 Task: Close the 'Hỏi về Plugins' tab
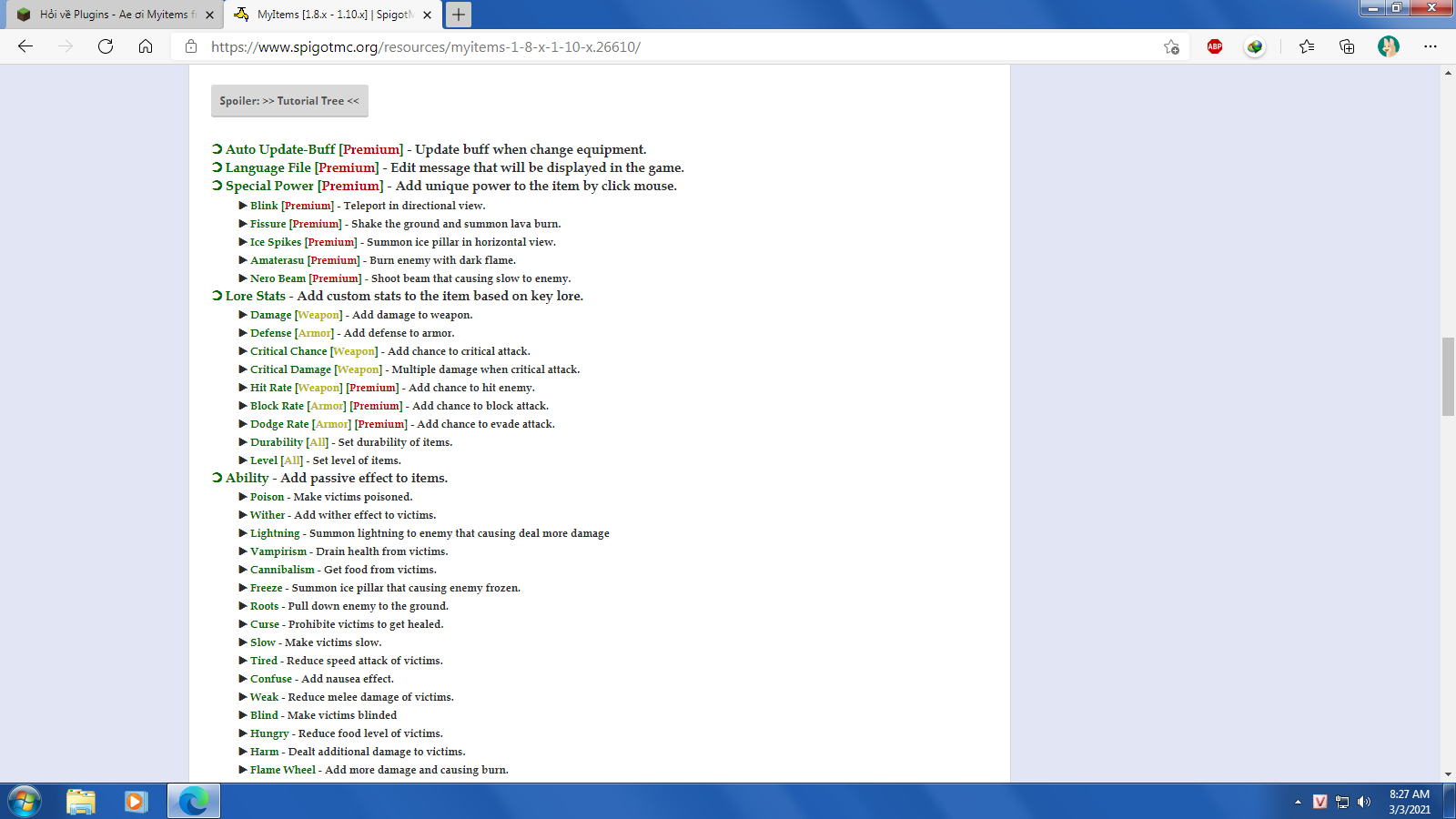coord(210,15)
